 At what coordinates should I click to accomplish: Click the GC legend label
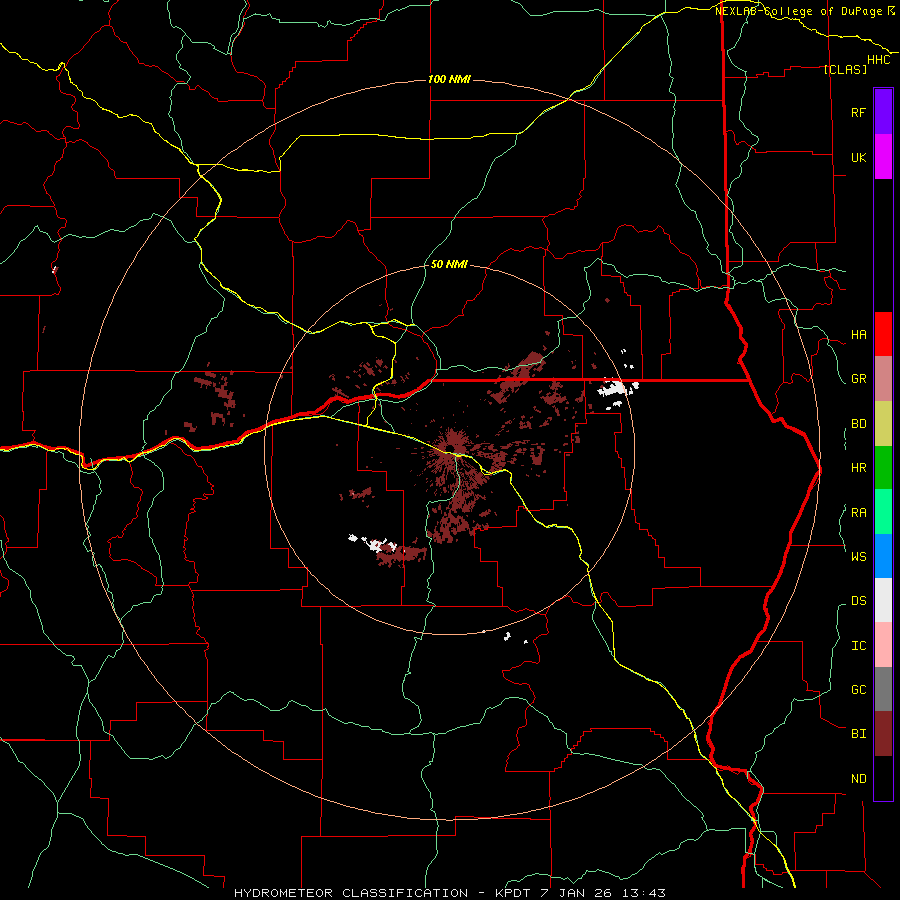coord(858,690)
